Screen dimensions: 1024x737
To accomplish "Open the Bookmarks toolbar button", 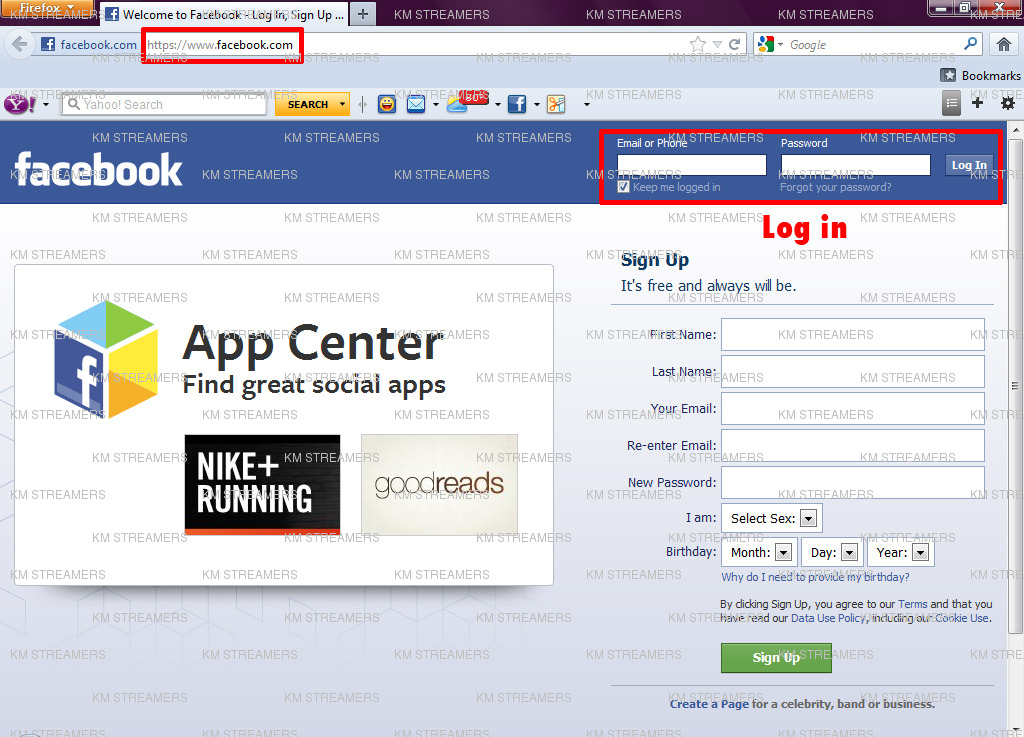I will coord(980,76).
